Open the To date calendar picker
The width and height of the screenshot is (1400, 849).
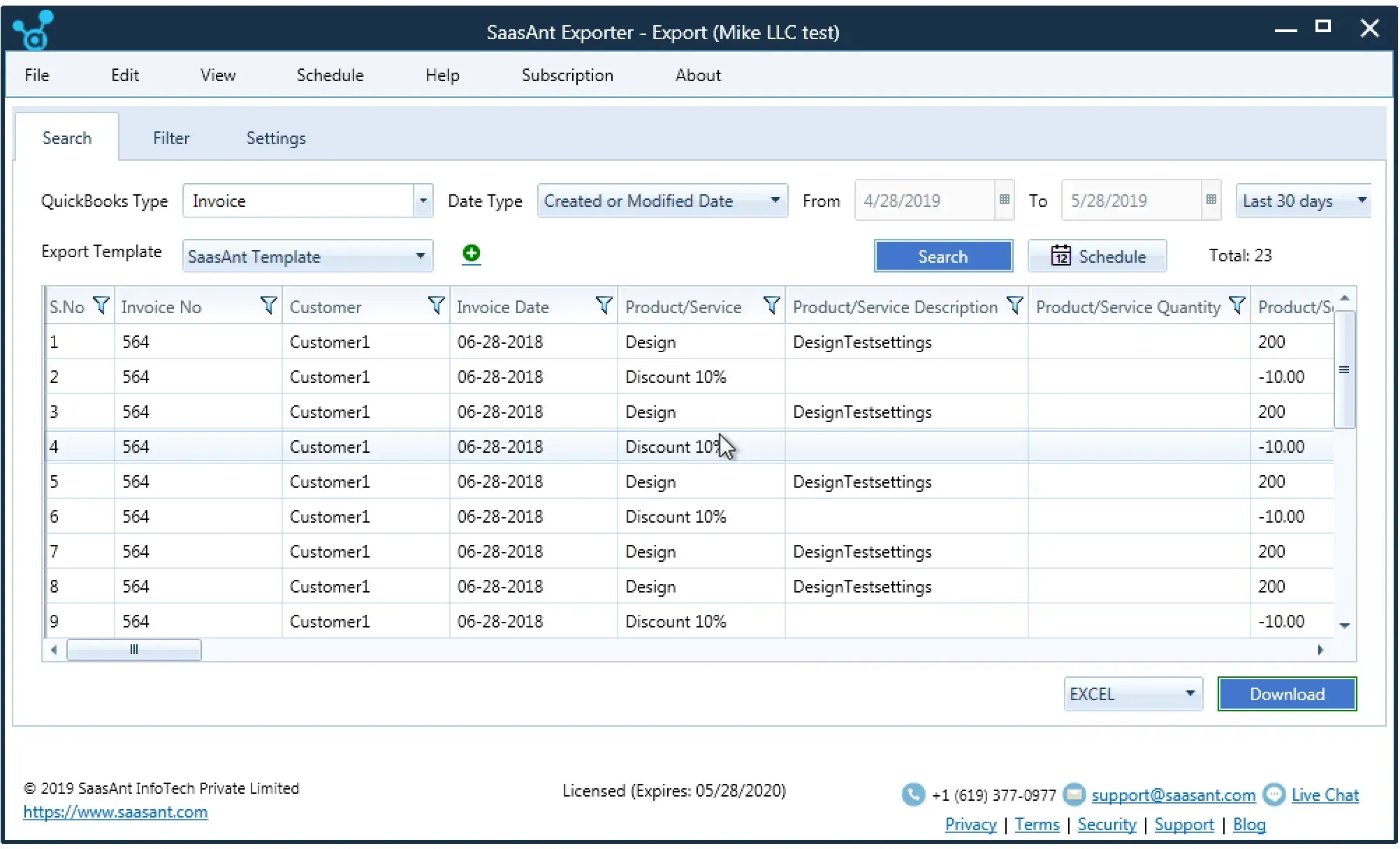click(1211, 200)
